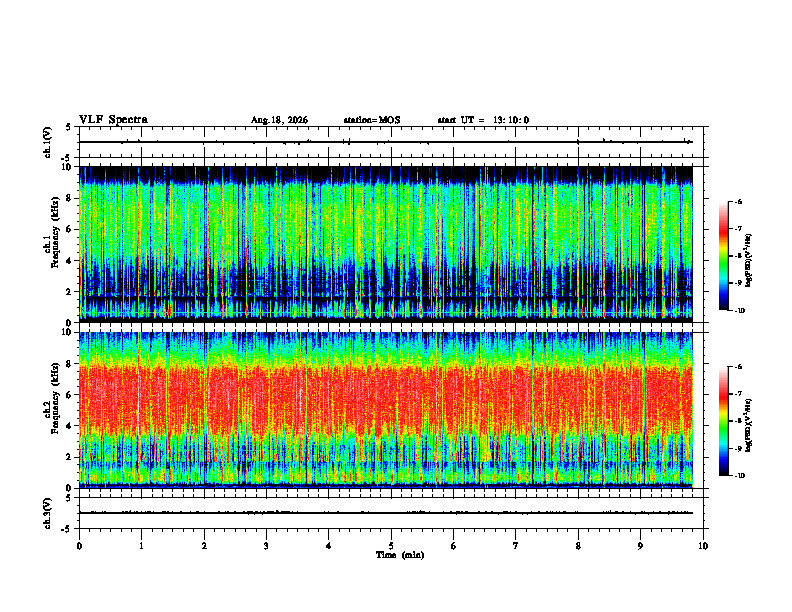Viewport: 792px width, 612px height.
Task: Click the station=MOS label
Action: pos(372,120)
